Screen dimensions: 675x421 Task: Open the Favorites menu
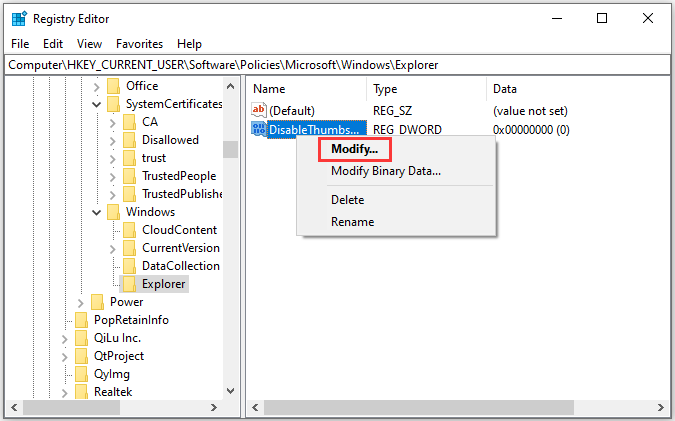[139, 44]
